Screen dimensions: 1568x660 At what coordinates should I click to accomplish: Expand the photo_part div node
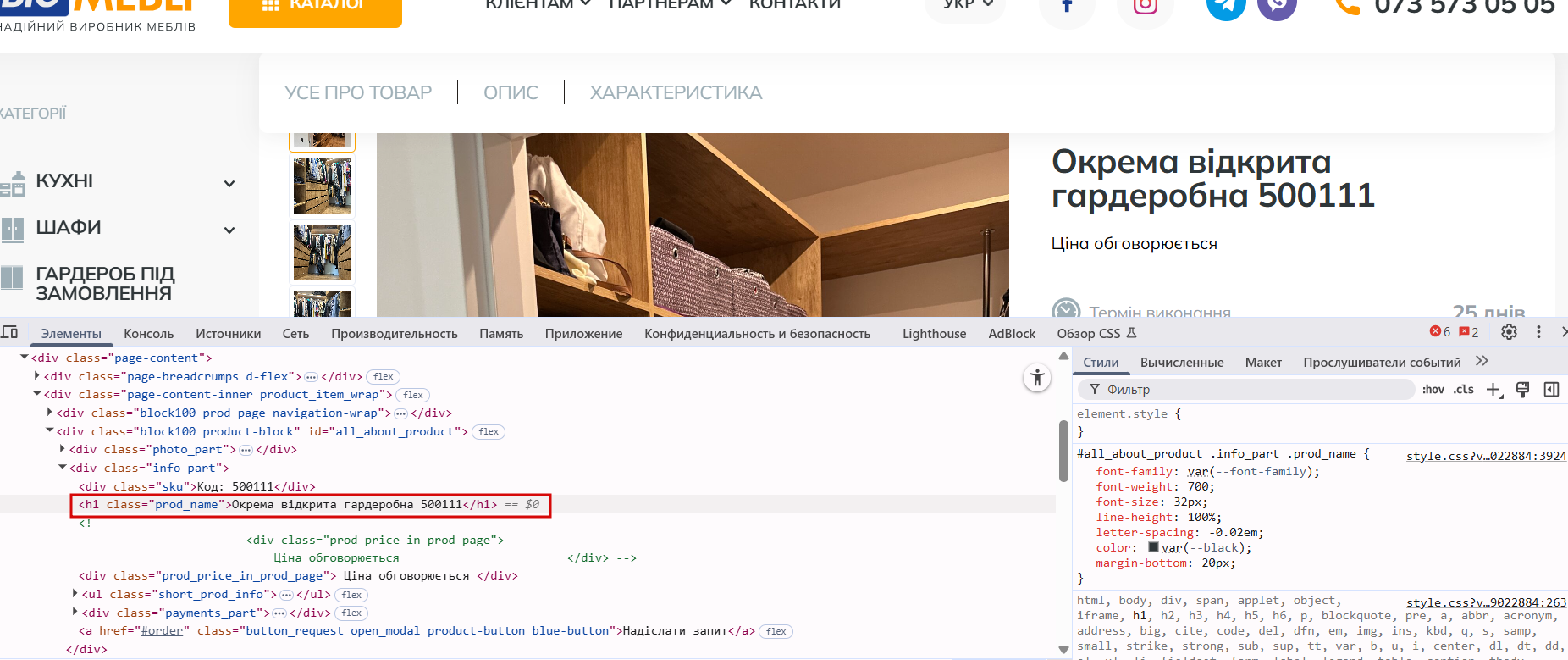pos(63,449)
